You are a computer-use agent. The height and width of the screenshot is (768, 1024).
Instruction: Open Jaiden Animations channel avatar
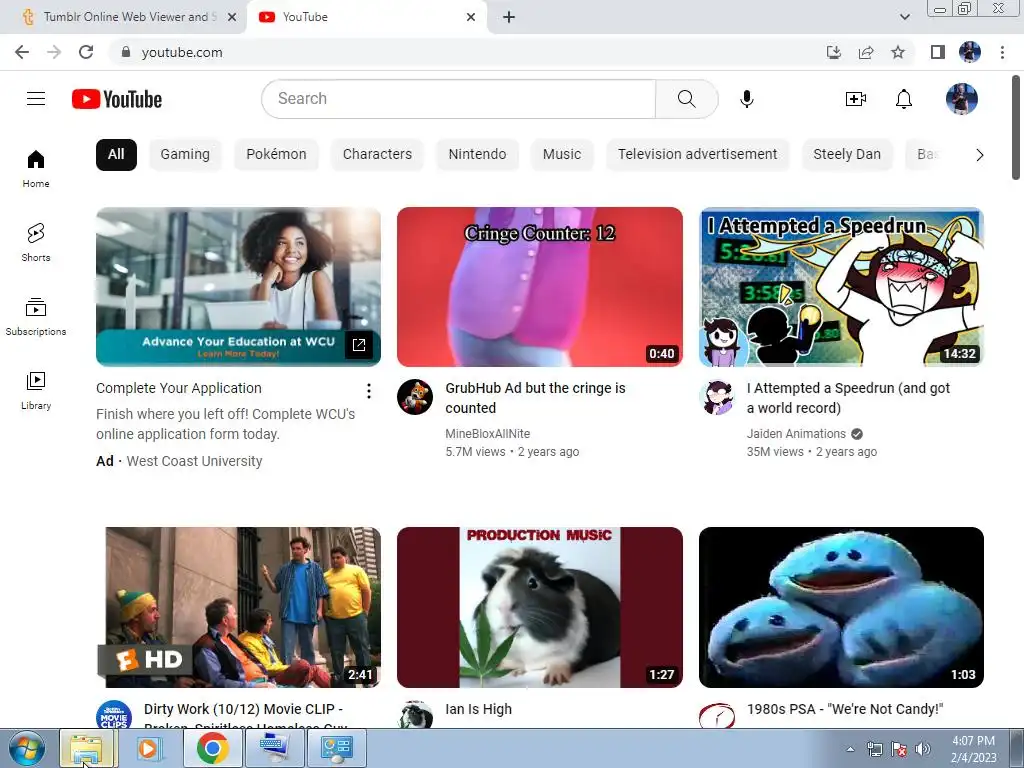click(x=716, y=397)
